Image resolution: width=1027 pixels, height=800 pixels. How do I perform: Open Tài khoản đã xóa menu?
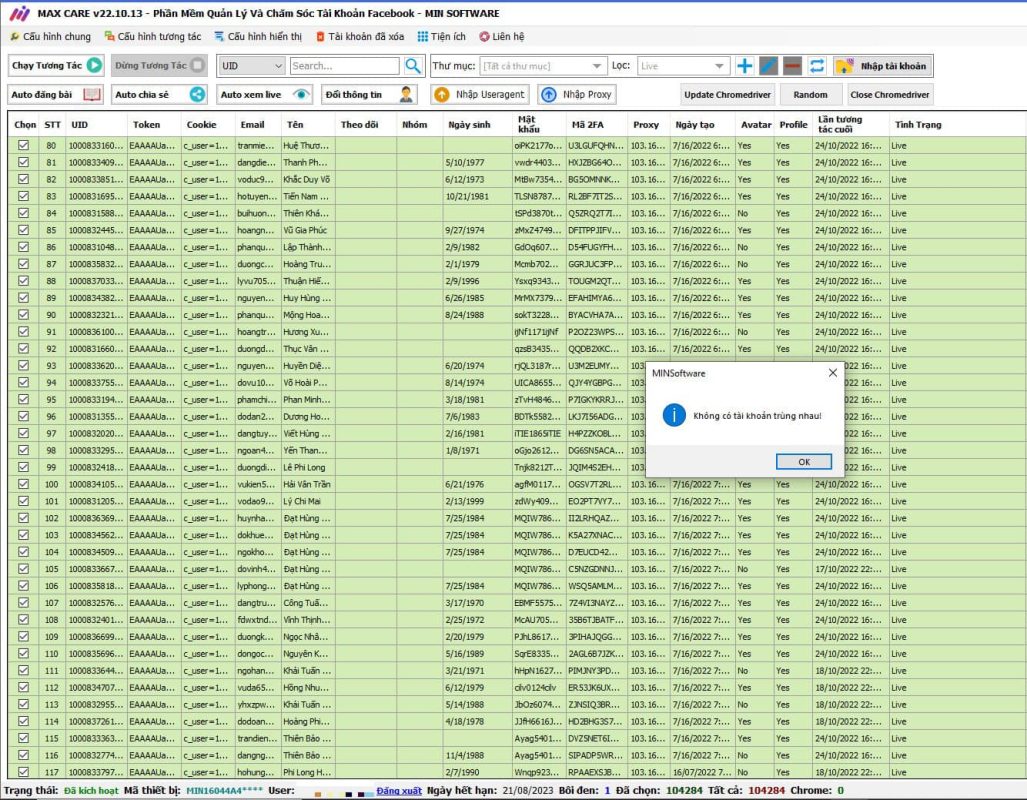click(x=360, y=37)
